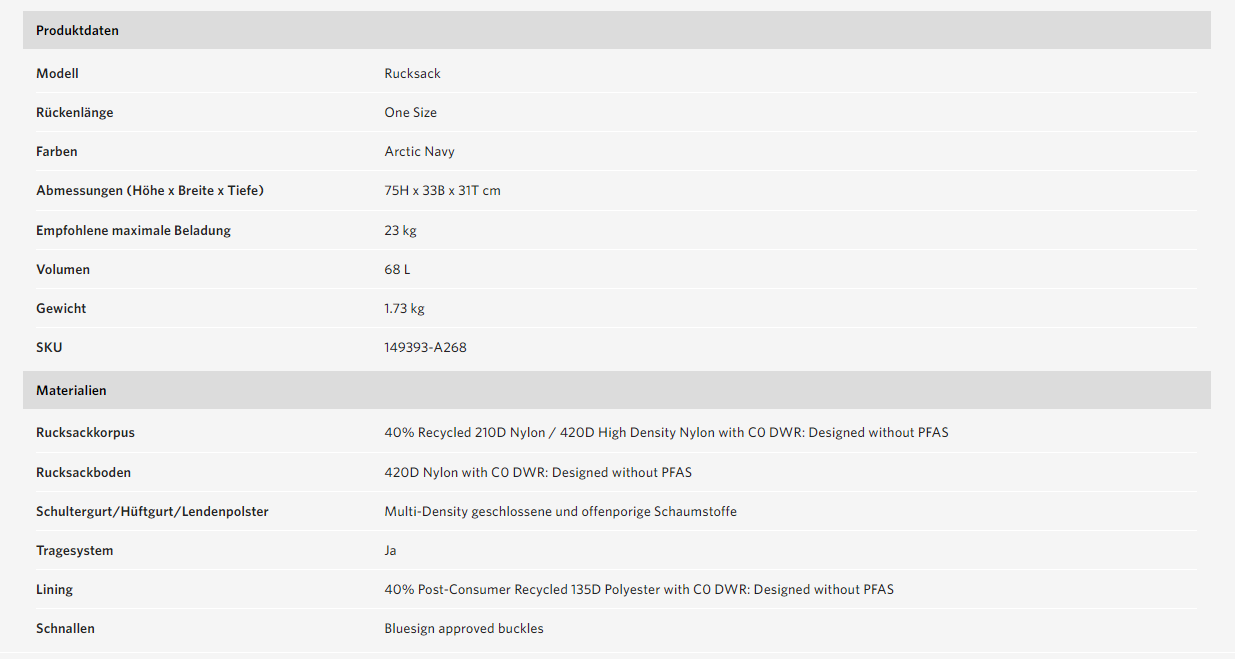1235x659 pixels.
Task: Click the 23 kg load value
Action: [400, 231]
